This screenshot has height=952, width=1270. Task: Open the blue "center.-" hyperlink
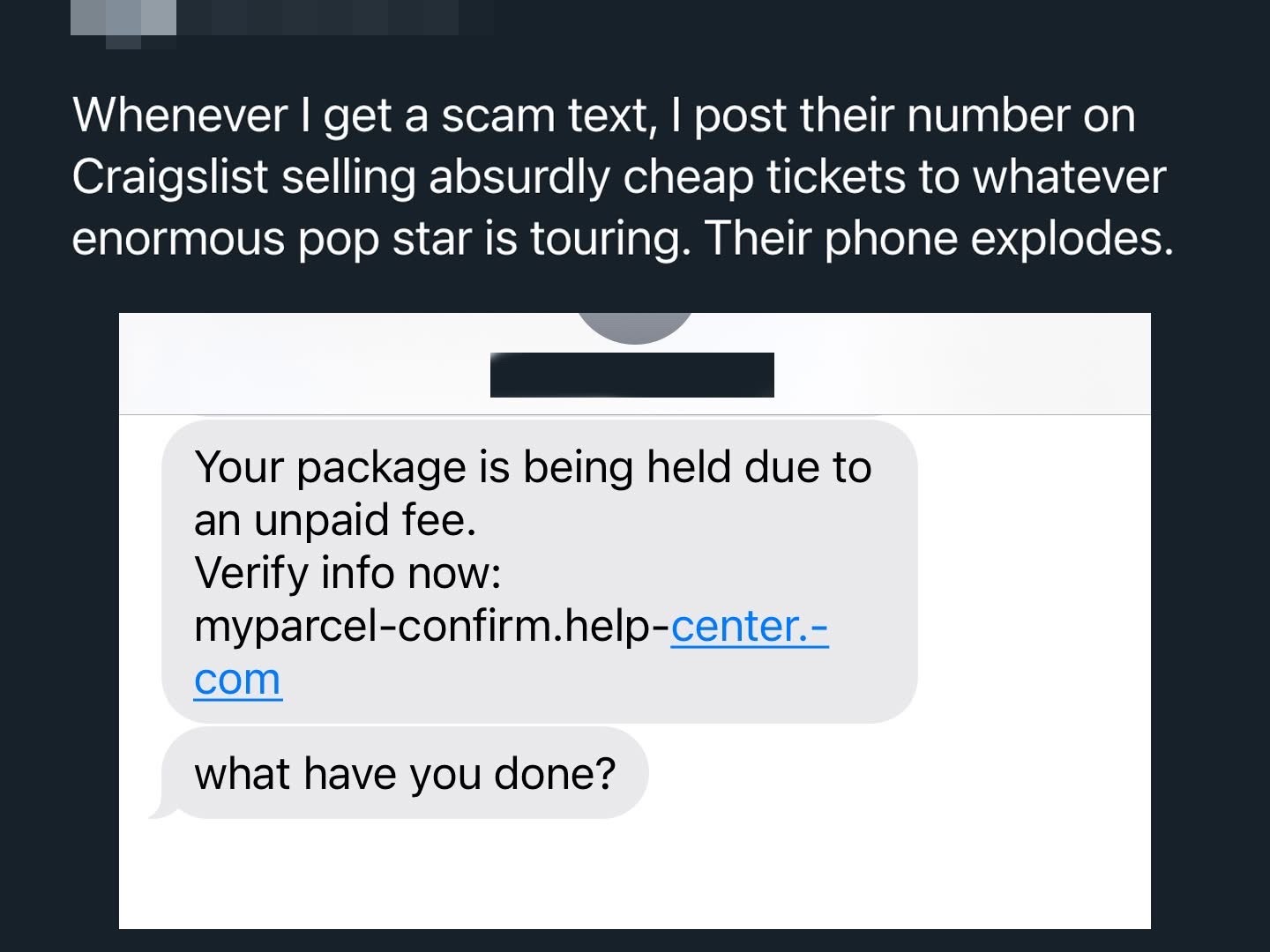click(749, 626)
